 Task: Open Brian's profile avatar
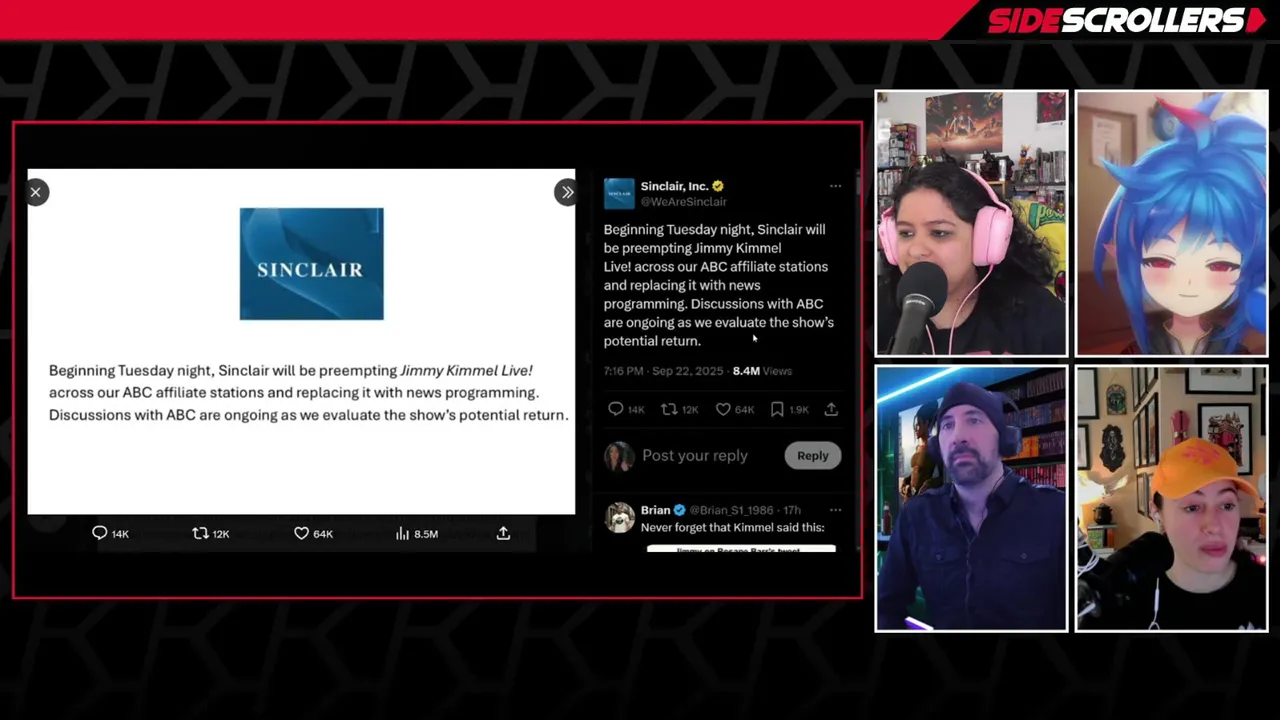[x=619, y=518]
